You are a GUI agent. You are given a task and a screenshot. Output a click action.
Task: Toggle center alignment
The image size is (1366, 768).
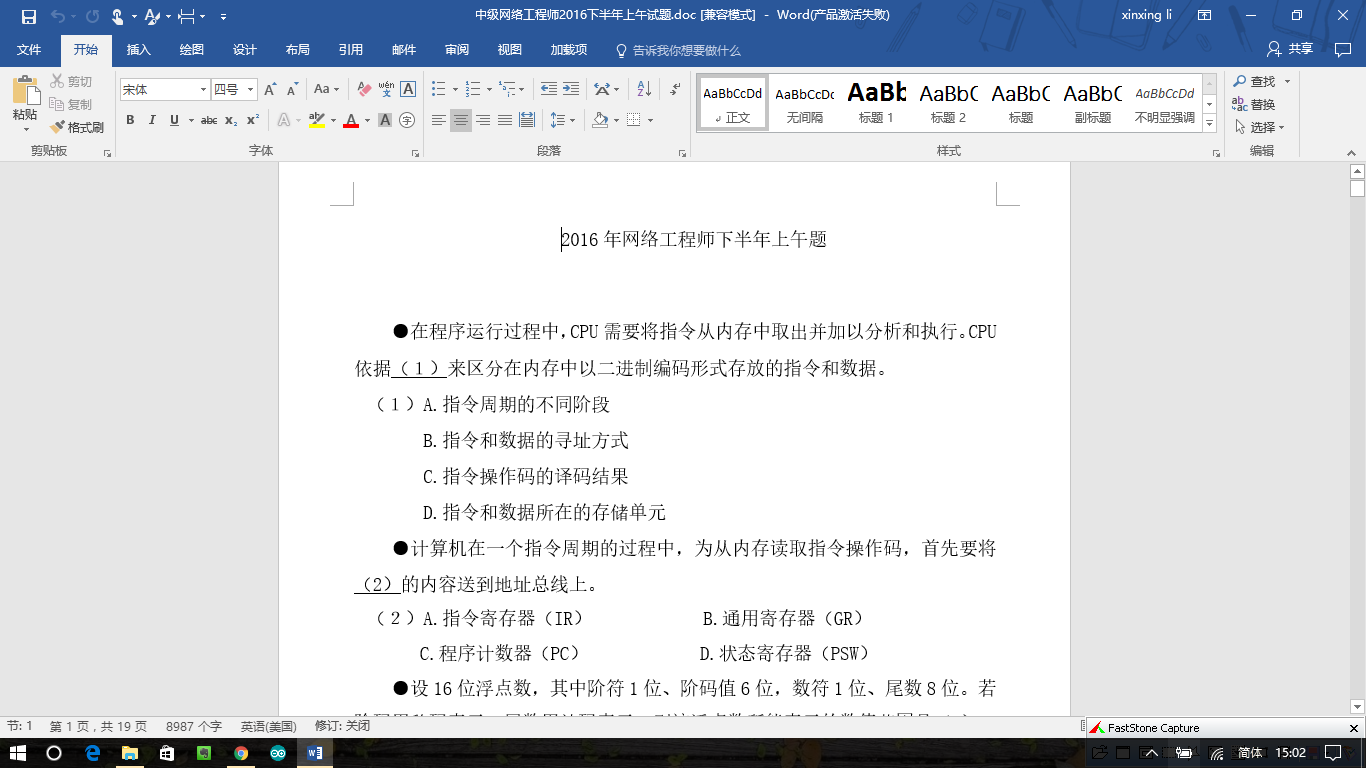(461, 120)
